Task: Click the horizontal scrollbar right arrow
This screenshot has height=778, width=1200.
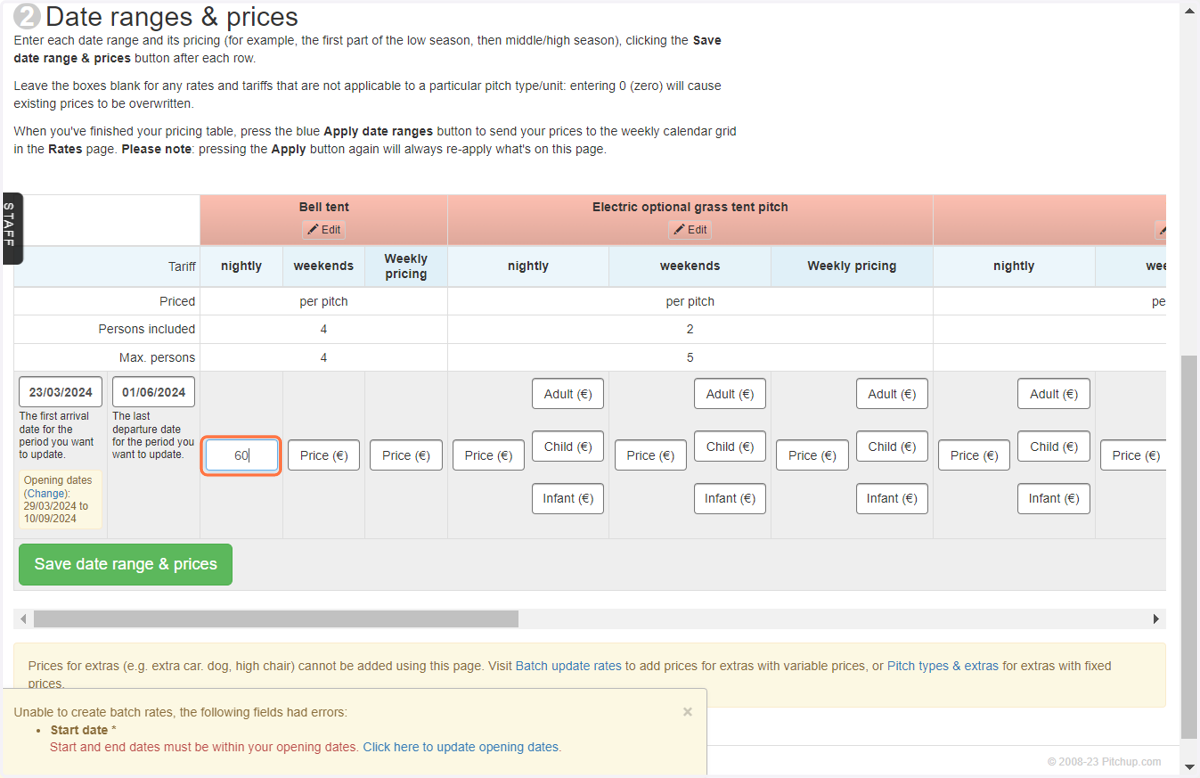Action: coord(1156,619)
